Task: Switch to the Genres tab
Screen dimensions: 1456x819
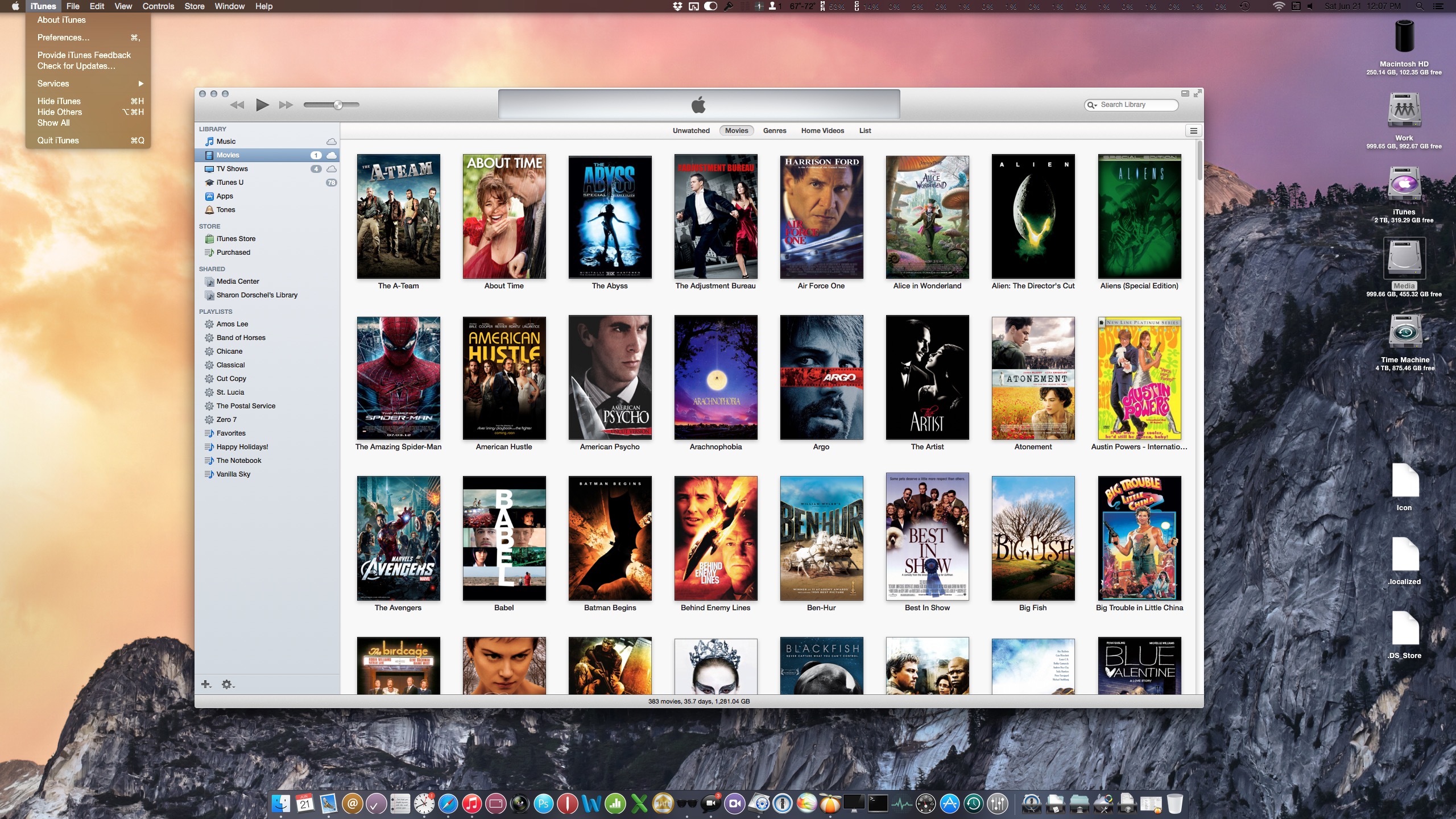Action: pyautogui.click(x=775, y=131)
